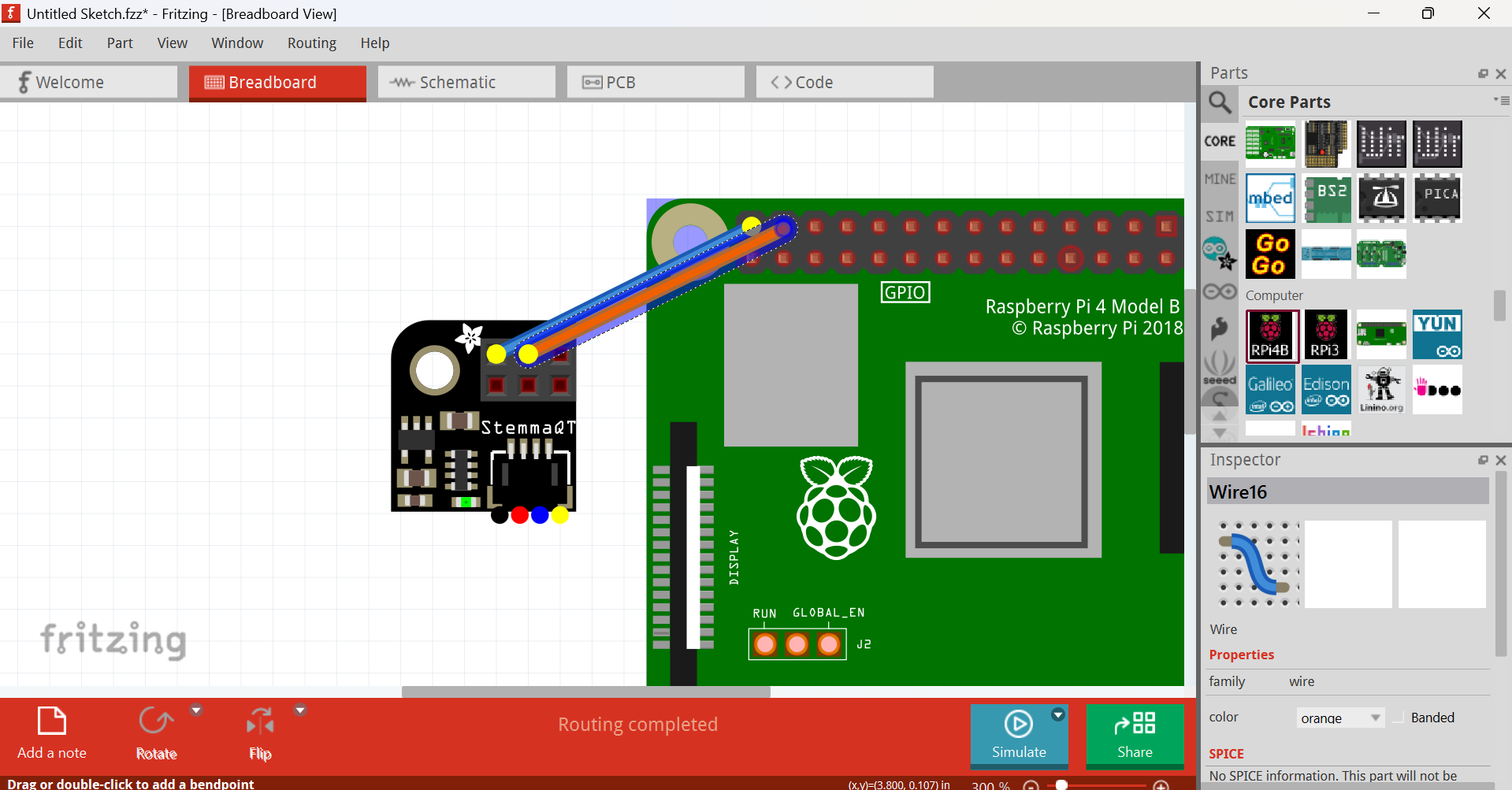The width and height of the screenshot is (1512, 790).
Task: Open the Seeed parts bin
Action: pyautogui.click(x=1220, y=367)
